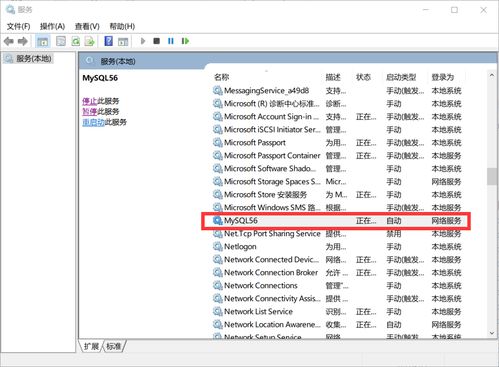499x367 pixels.
Task: Pause the service with the pause icon
Action: pyautogui.click(x=171, y=41)
